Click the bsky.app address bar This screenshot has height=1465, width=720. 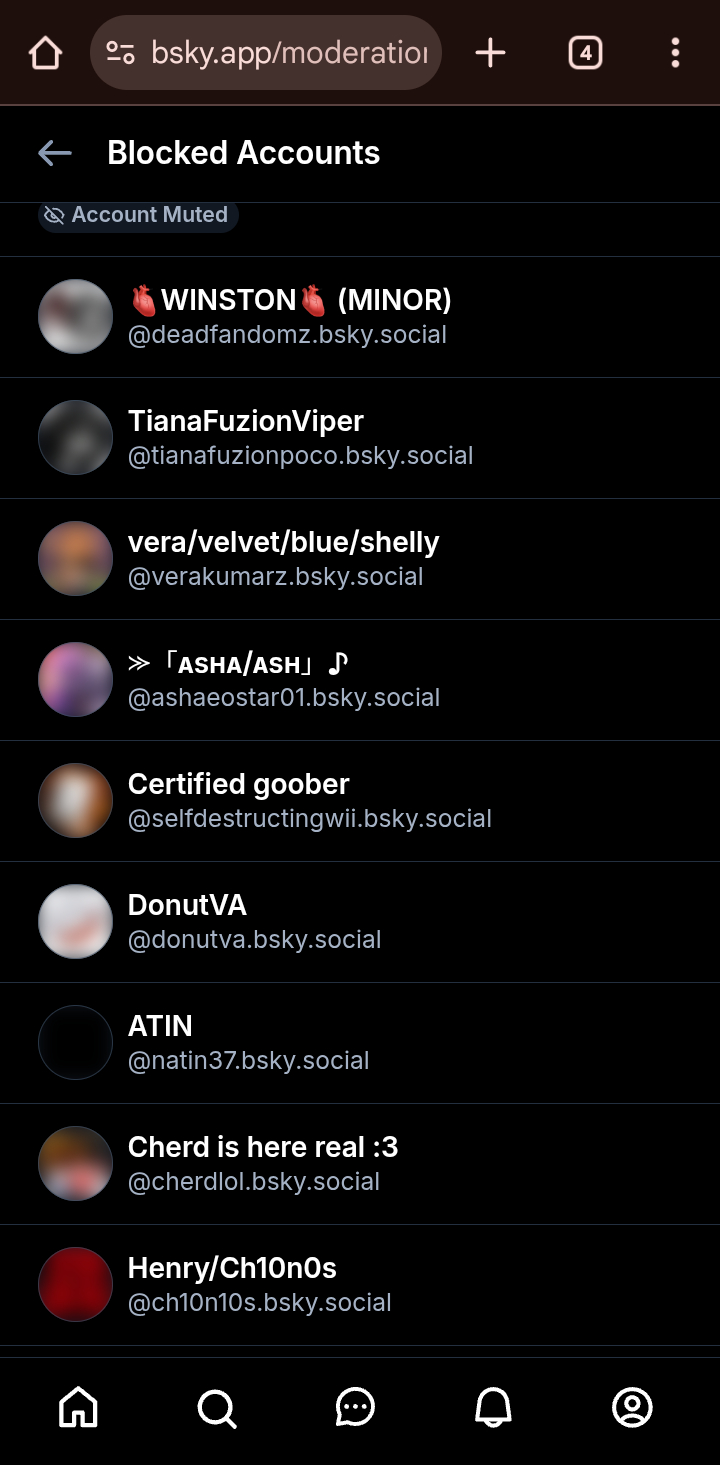click(x=290, y=53)
